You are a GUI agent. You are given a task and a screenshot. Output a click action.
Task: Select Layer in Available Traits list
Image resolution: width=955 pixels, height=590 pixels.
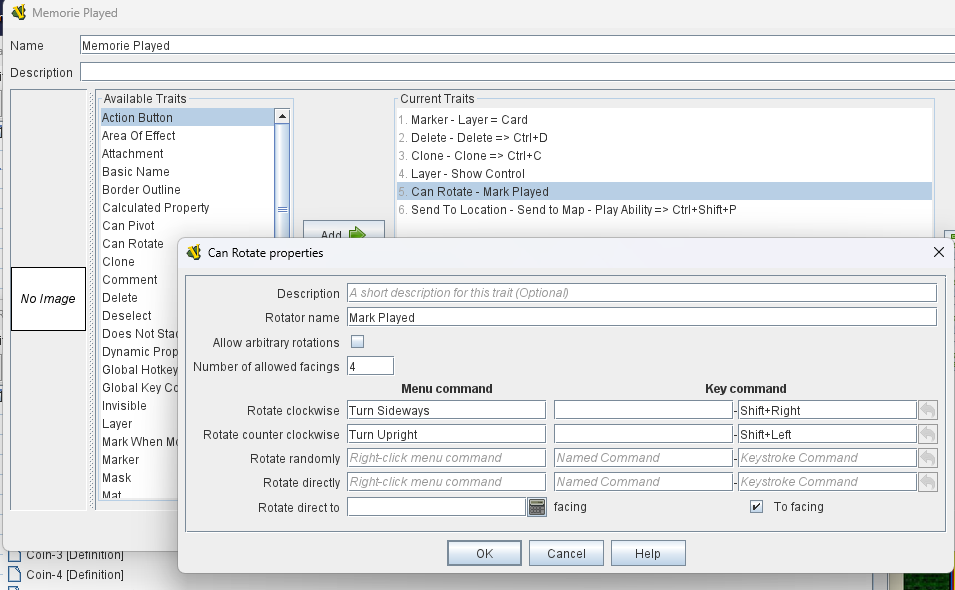(140, 423)
